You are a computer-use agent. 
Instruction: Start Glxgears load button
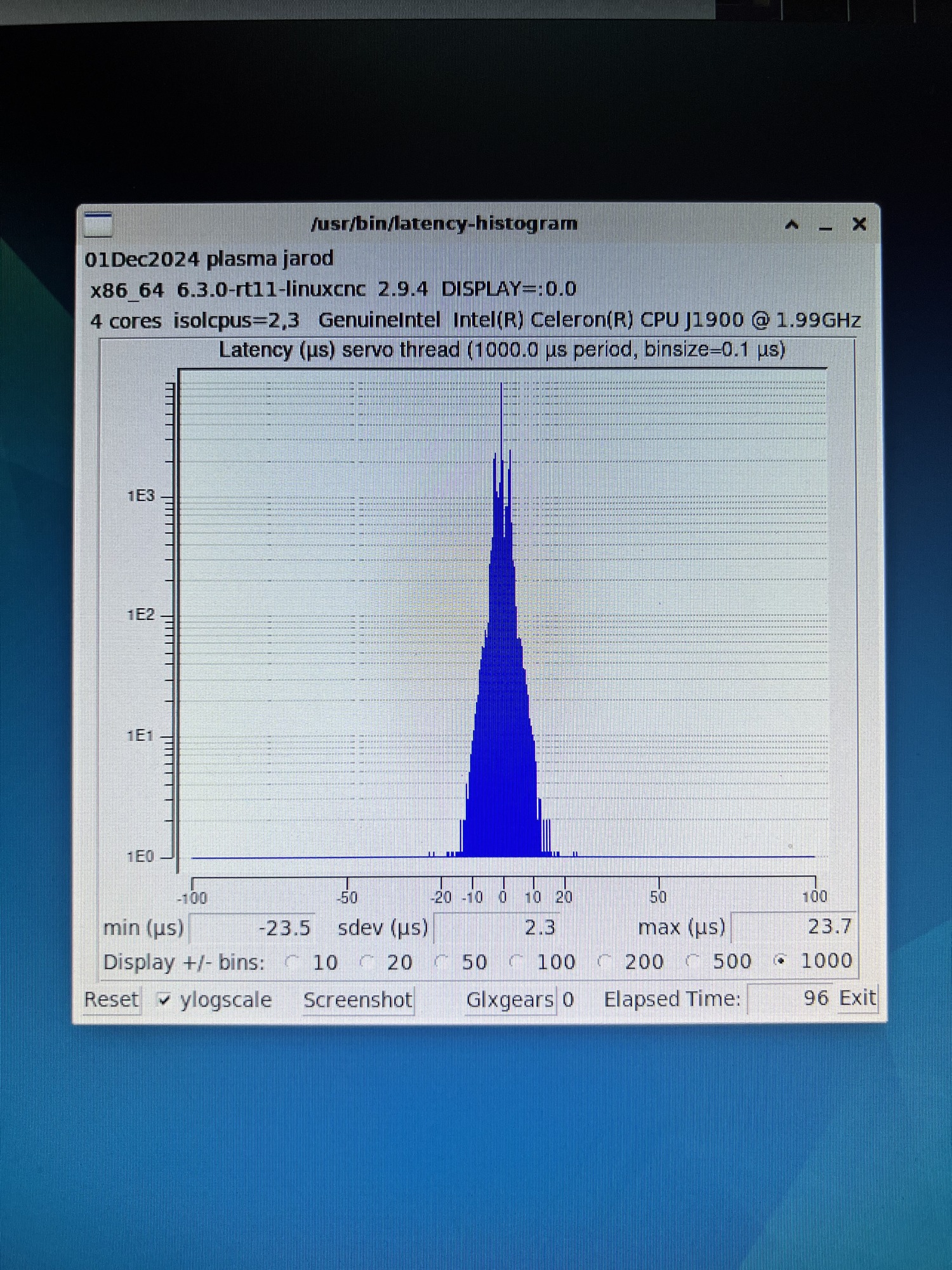tap(510, 1000)
